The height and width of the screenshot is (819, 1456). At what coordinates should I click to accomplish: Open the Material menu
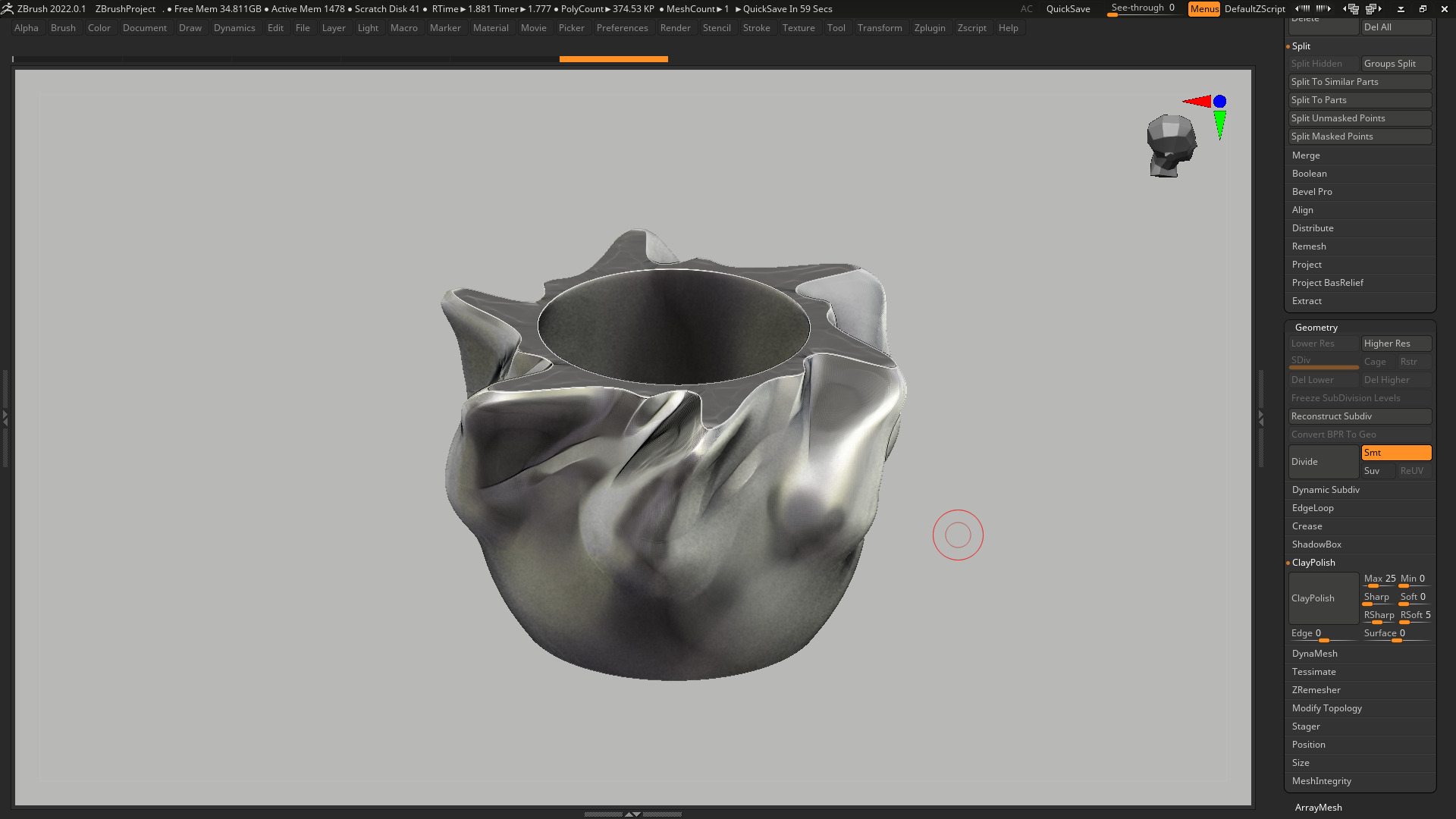pos(491,28)
